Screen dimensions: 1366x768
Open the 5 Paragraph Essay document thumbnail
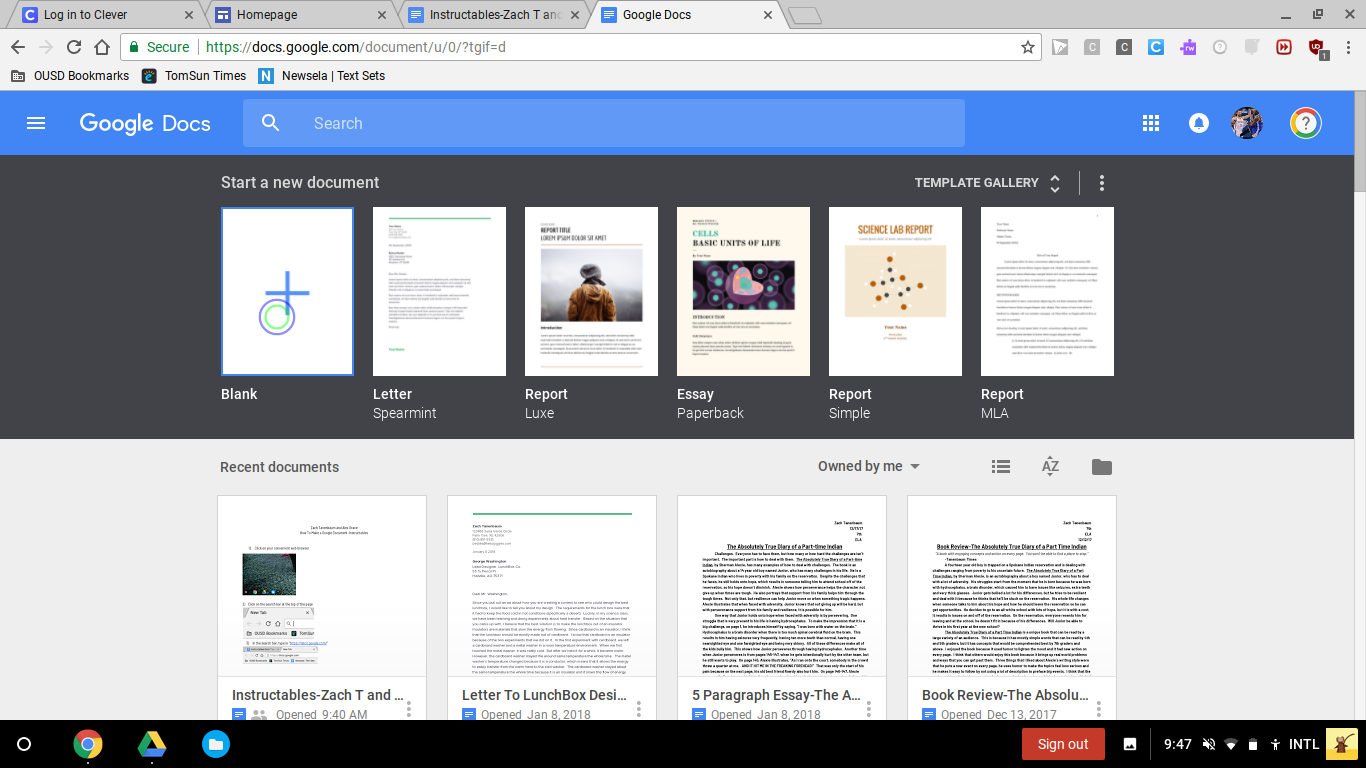click(782, 586)
